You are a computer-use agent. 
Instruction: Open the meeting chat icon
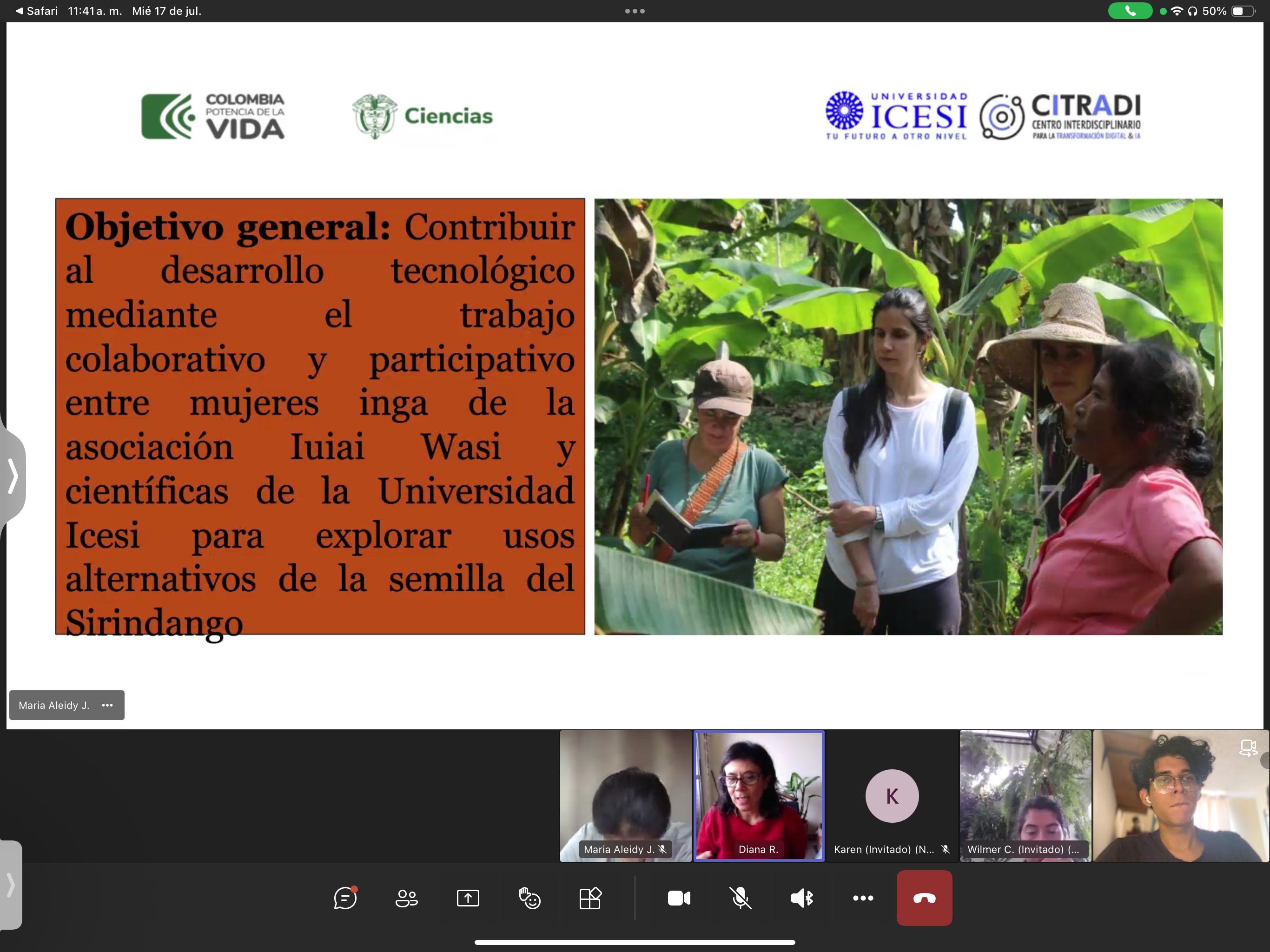(x=345, y=899)
